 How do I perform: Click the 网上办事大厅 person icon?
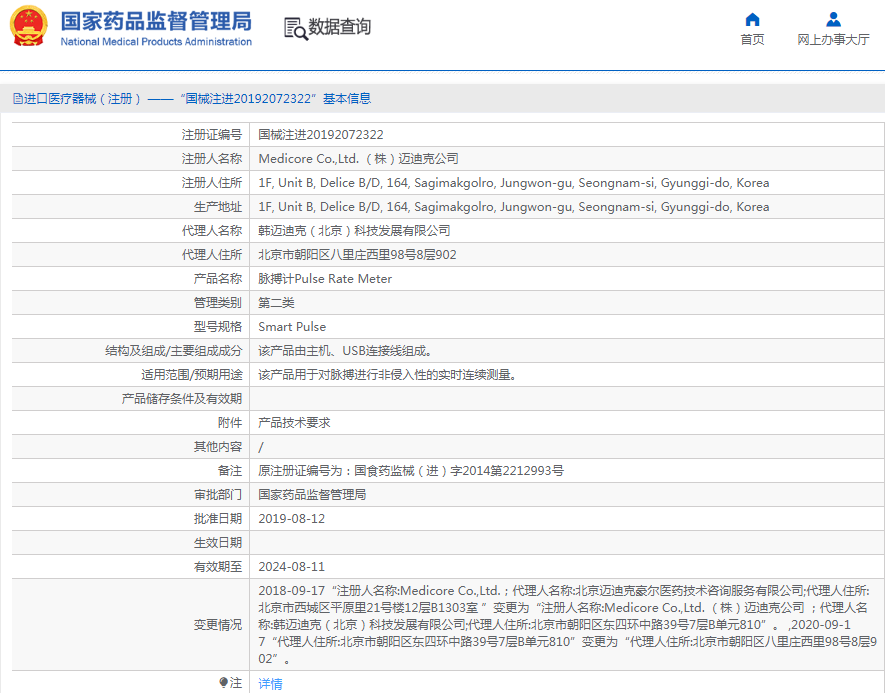(x=833, y=19)
